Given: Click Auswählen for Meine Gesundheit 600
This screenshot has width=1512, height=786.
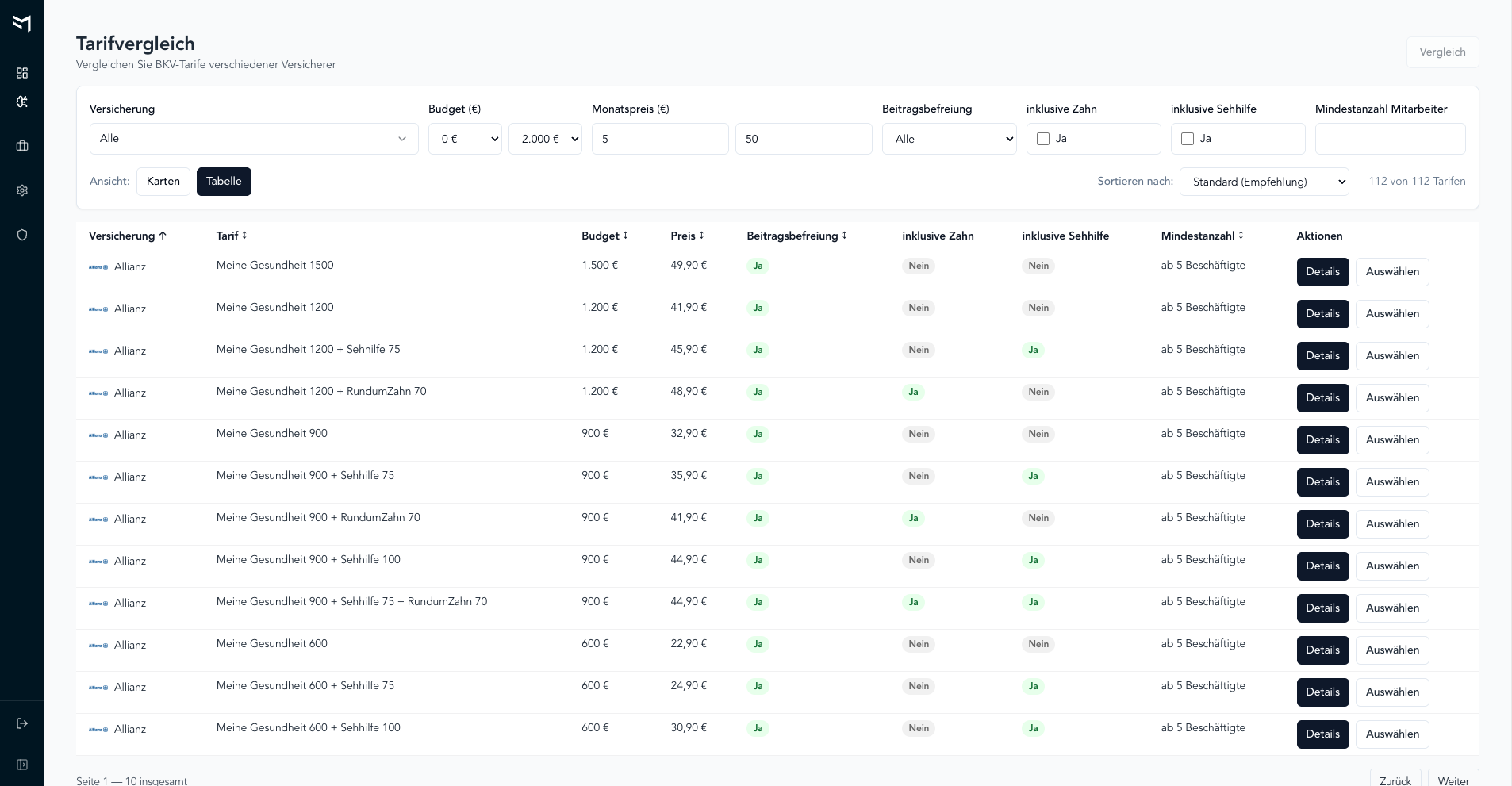Looking at the screenshot, I should (x=1392, y=650).
